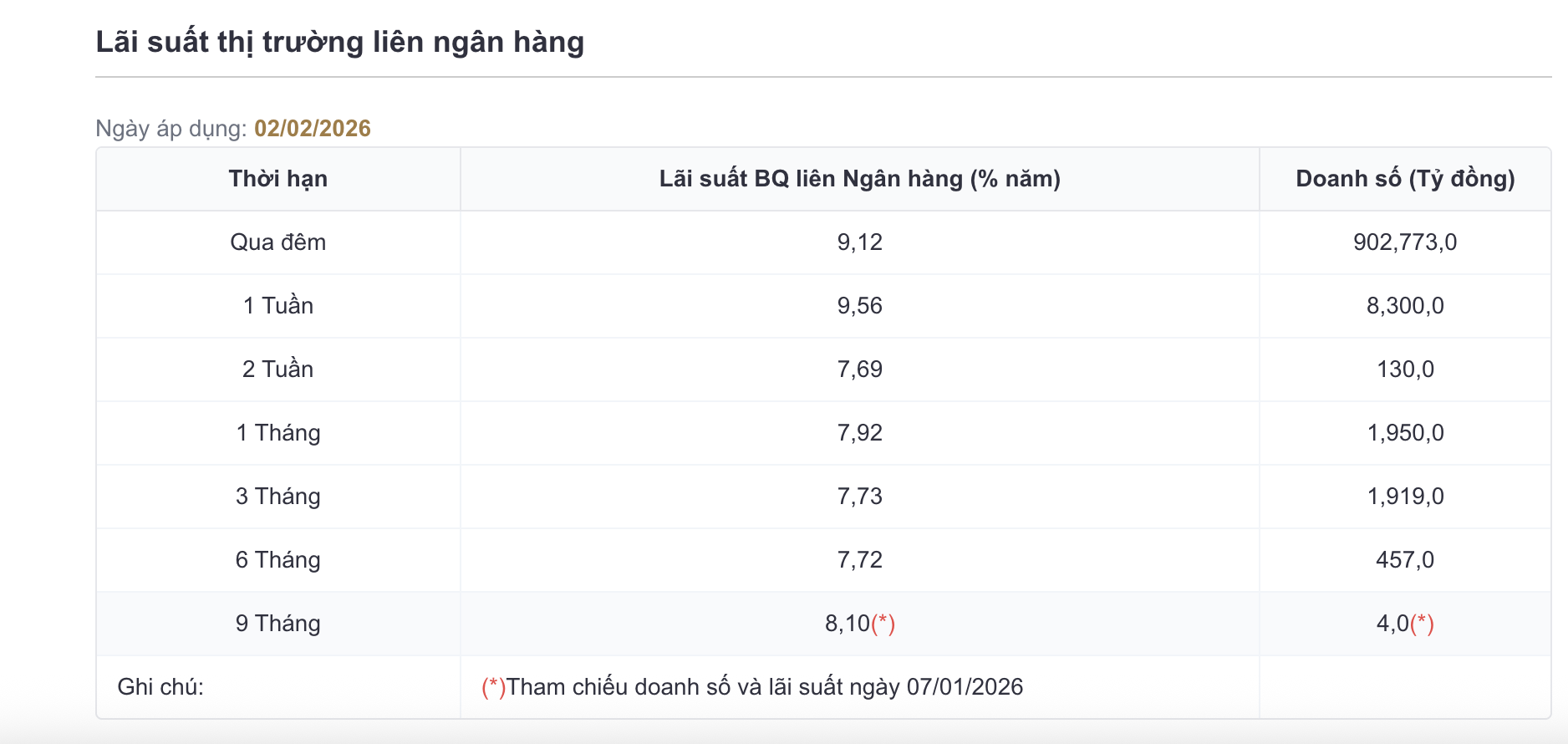1568x744 pixels.
Task: Click the heading "Lãi suất thị trường liên ngân hàng"
Action: [339, 42]
